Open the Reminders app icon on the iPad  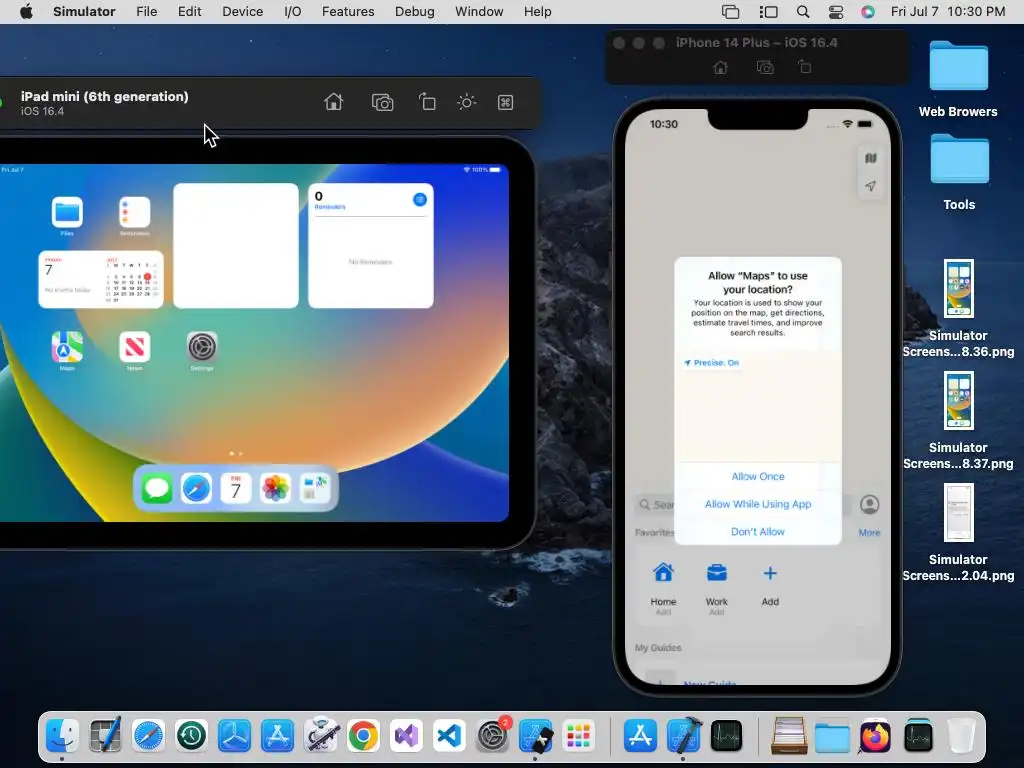[x=135, y=212]
